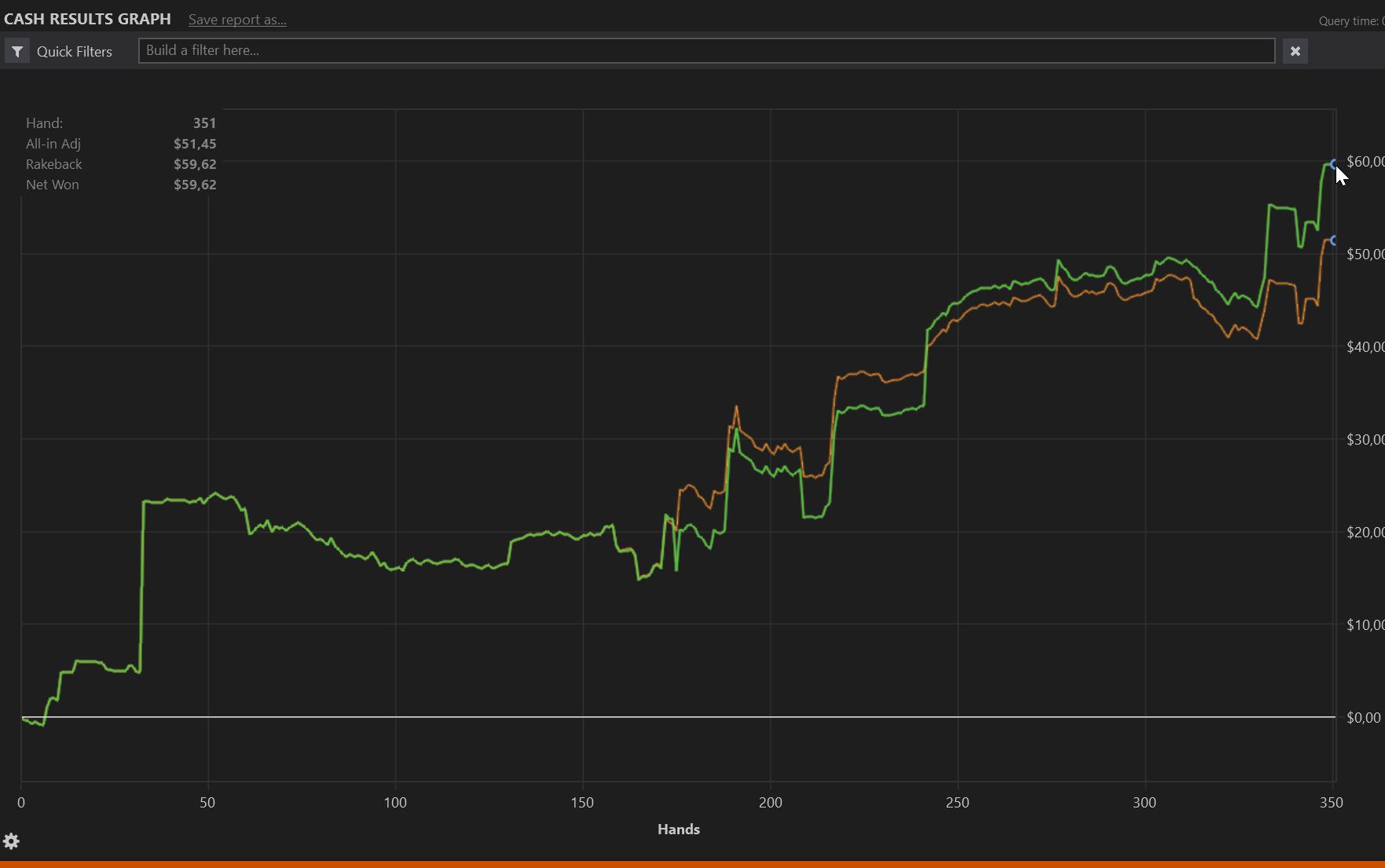Click the 'CASH RESULTS GRAPH' title
Image resolution: width=1385 pixels, height=868 pixels.
click(87, 19)
